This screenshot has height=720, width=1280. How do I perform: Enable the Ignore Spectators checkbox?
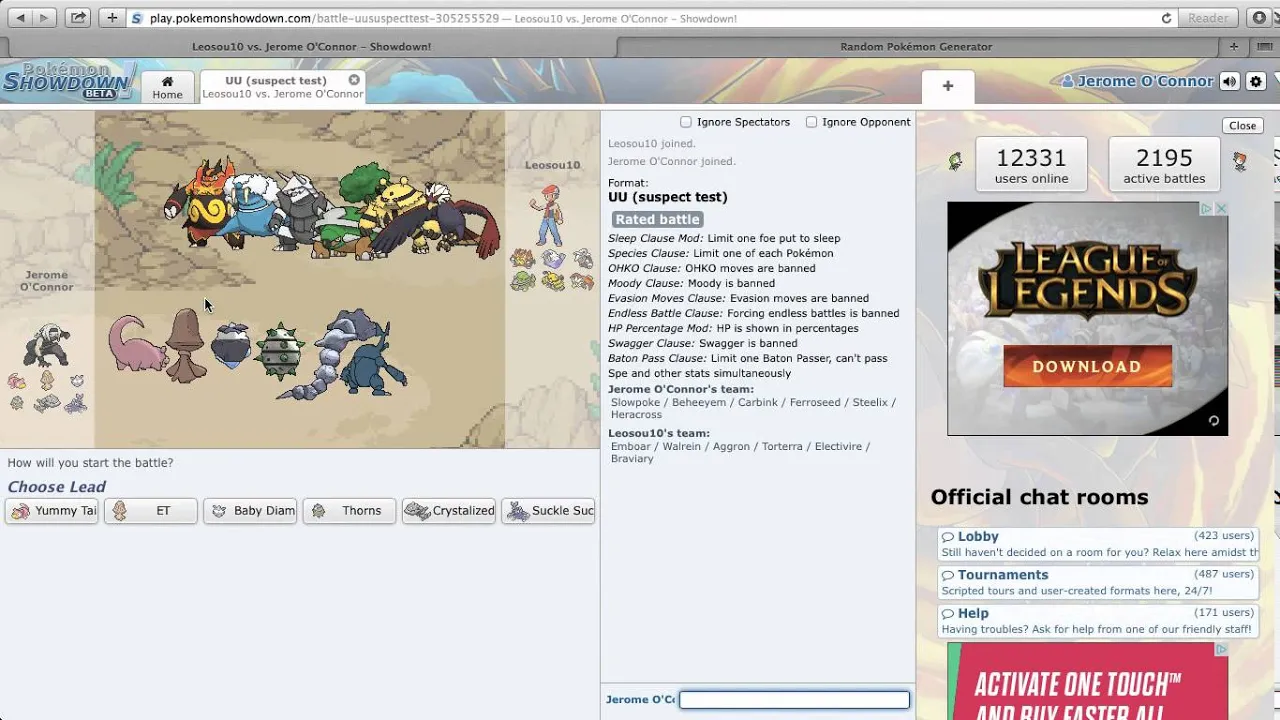tap(686, 122)
